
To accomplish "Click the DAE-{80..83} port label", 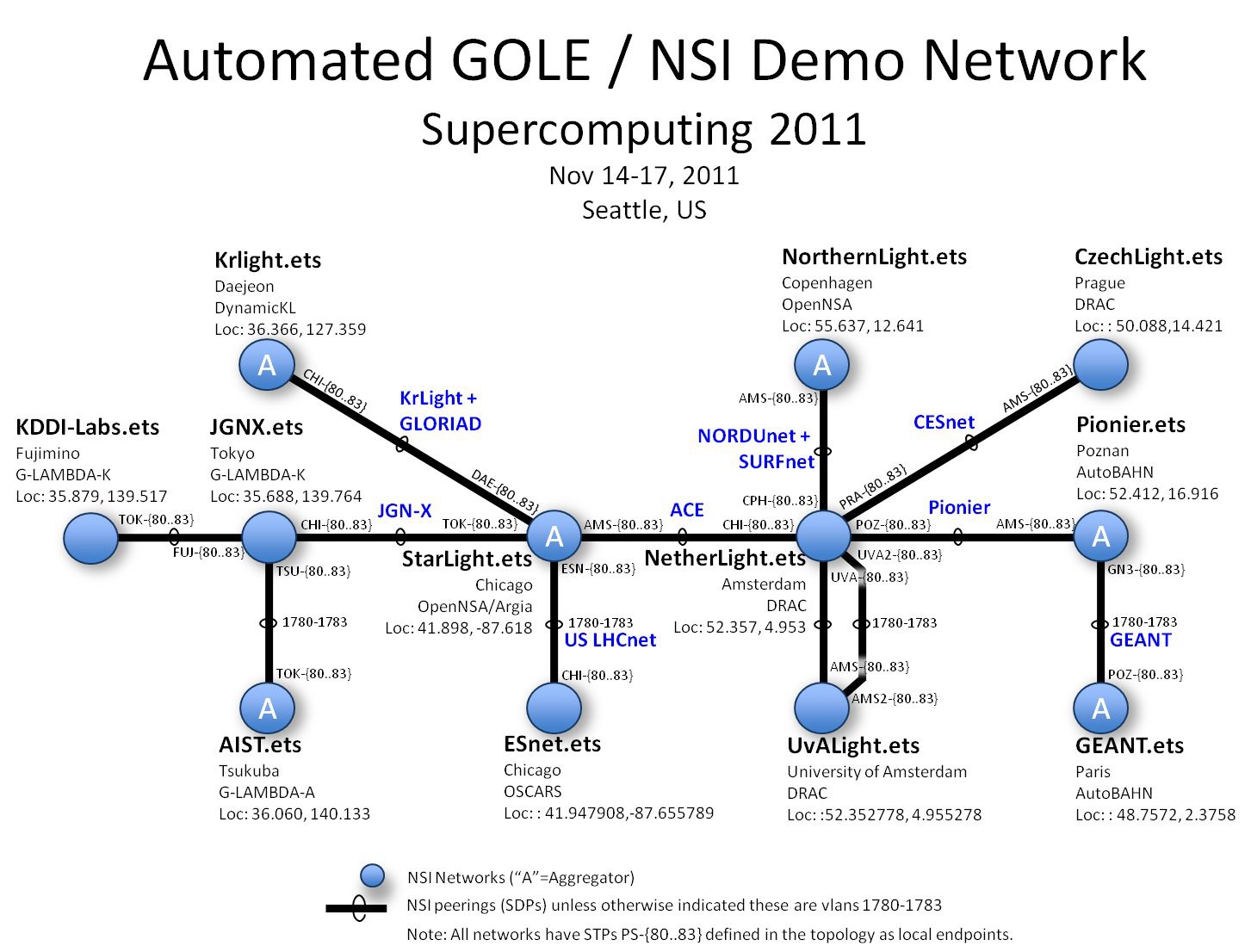I will 505,491.
